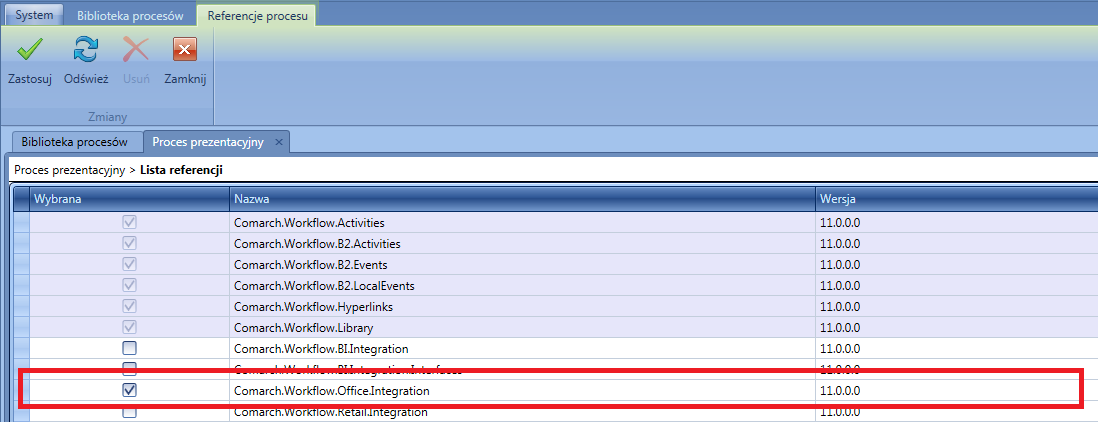Image resolution: width=1098 pixels, height=422 pixels.
Task: Check the box for Comarch.Workflow.BI.Integration
Action: pyautogui.click(x=130, y=348)
